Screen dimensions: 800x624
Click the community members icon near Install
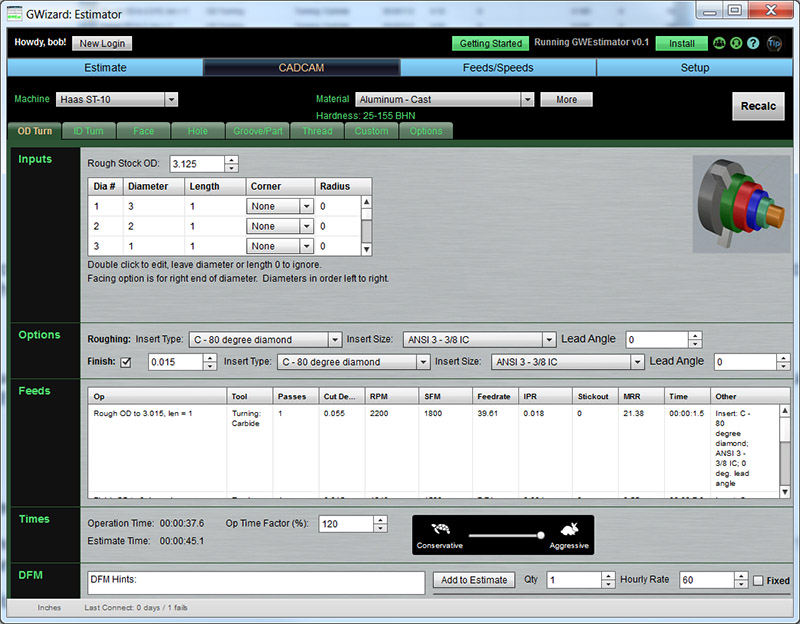tap(718, 43)
